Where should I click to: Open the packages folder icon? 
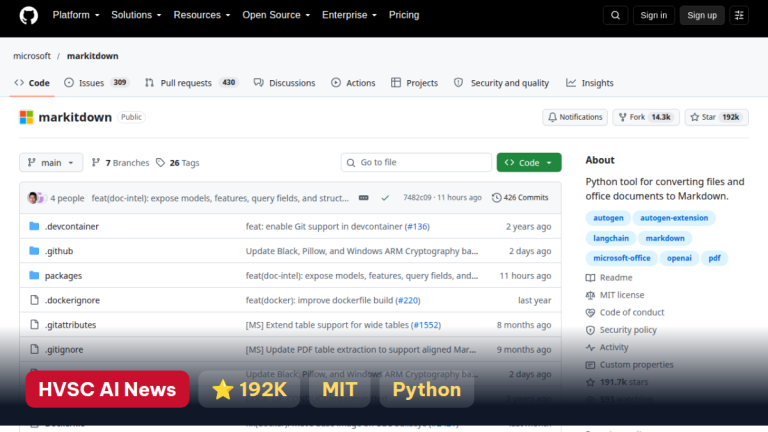point(34,275)
